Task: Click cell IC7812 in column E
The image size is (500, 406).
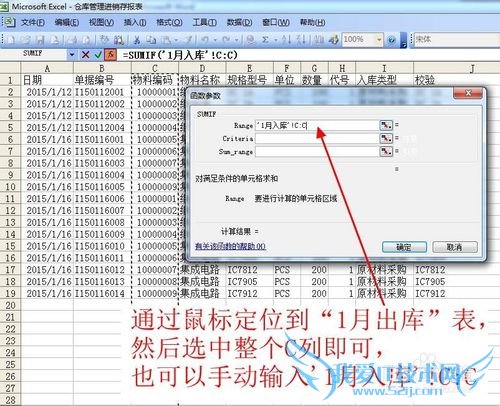Action: pyautogui.click(x=250, y=270)
